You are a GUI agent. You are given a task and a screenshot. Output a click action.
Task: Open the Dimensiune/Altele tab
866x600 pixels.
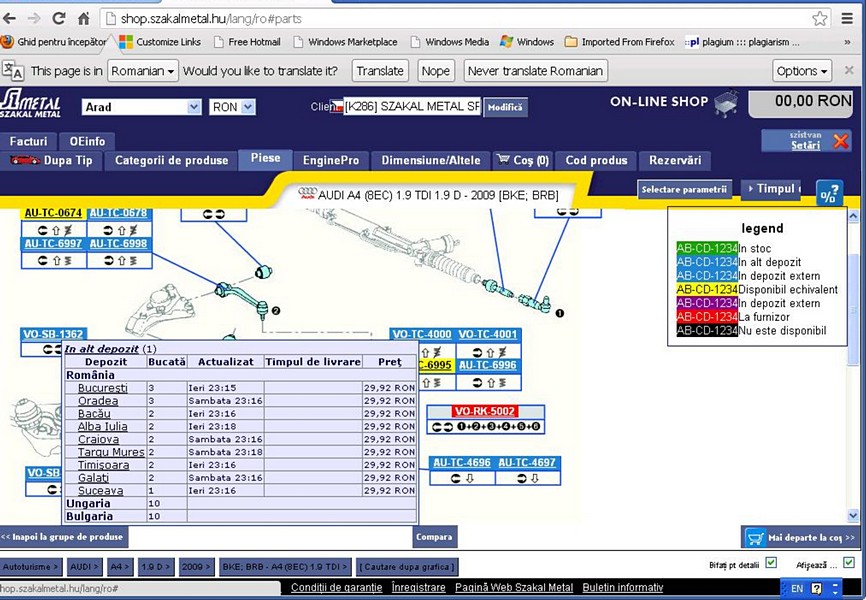point(431,160)
